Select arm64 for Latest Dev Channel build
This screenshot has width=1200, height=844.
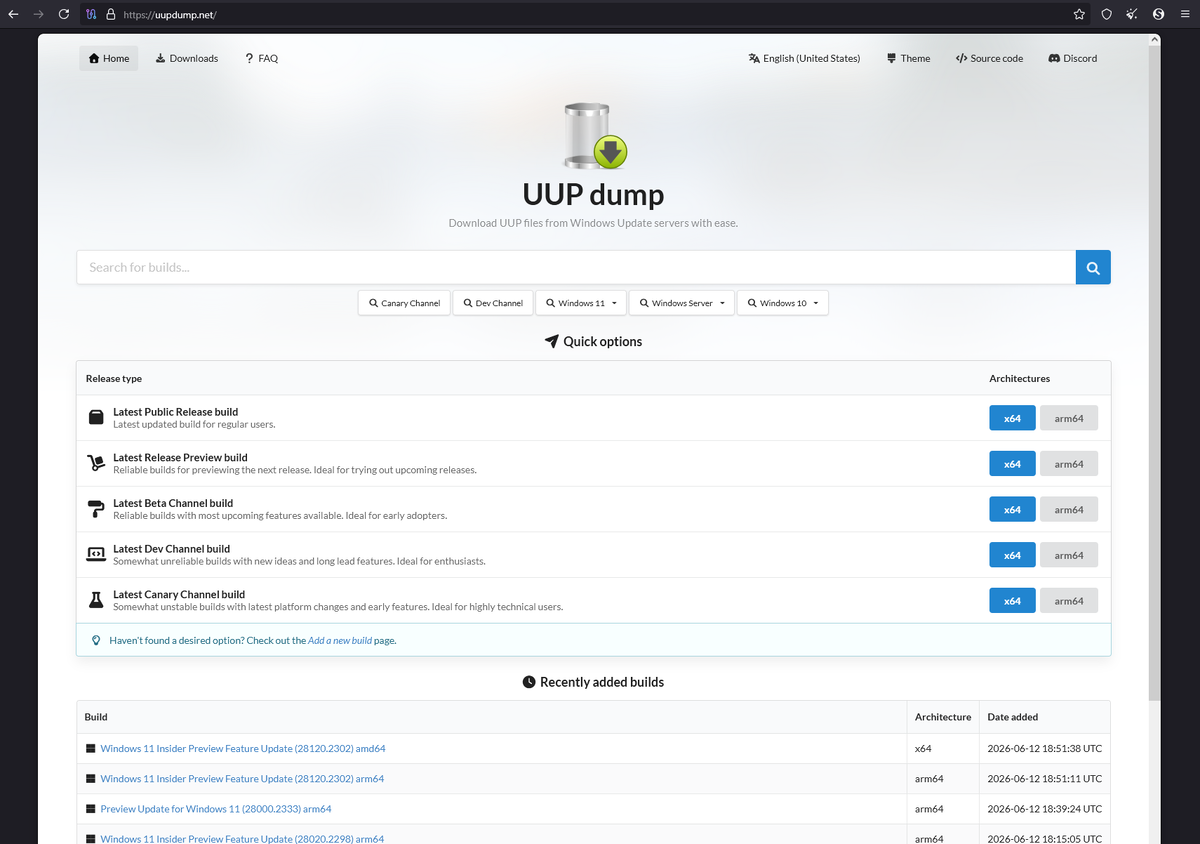(1069, 555)
